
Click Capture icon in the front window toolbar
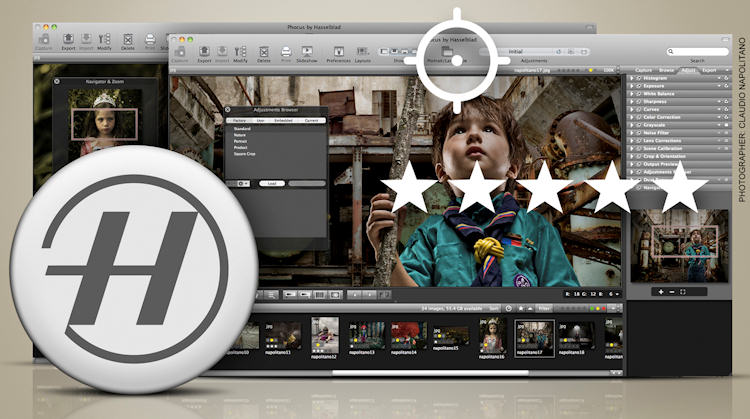(180, 52)
